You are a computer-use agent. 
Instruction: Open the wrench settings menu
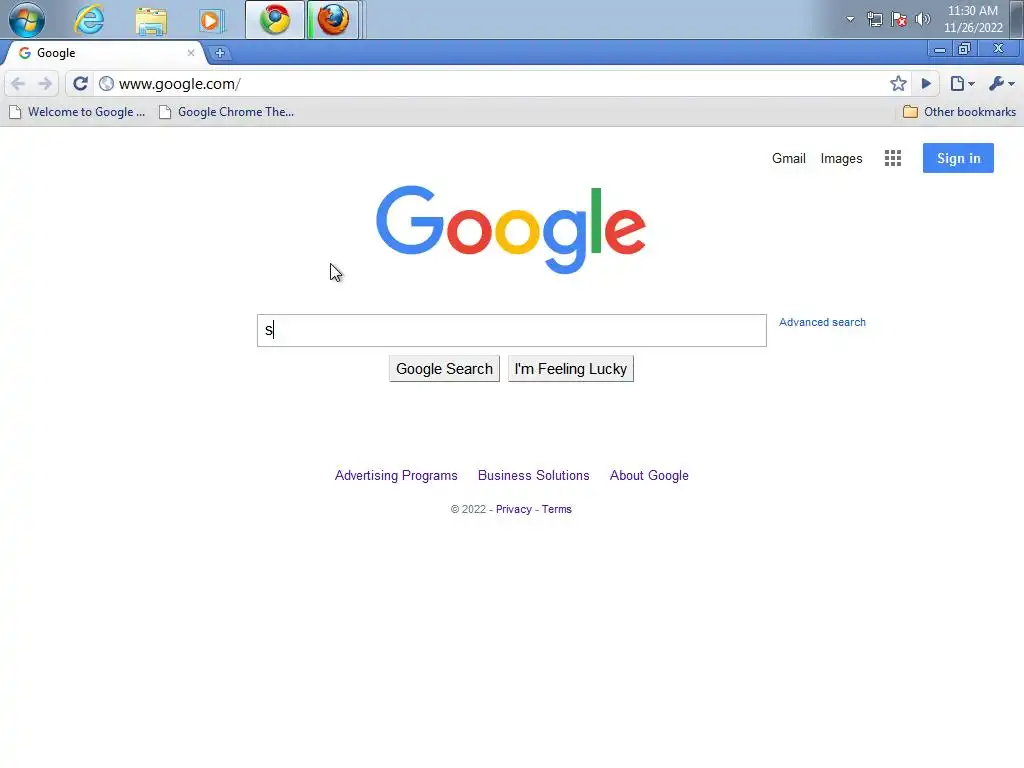[x=1002, y=84]
